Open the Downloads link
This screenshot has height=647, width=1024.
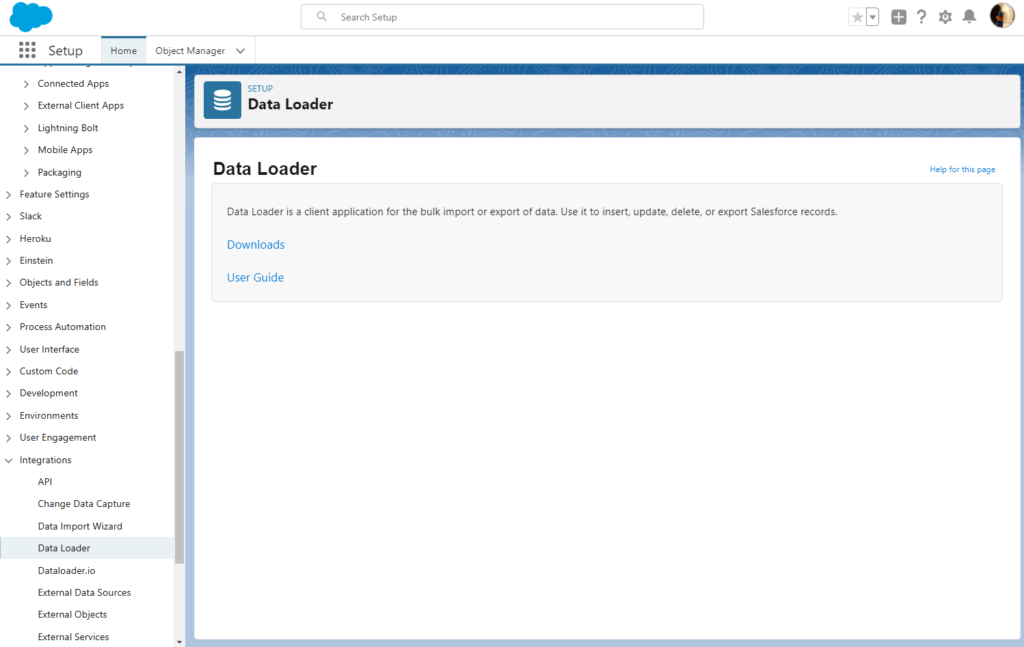click(255, 244)
